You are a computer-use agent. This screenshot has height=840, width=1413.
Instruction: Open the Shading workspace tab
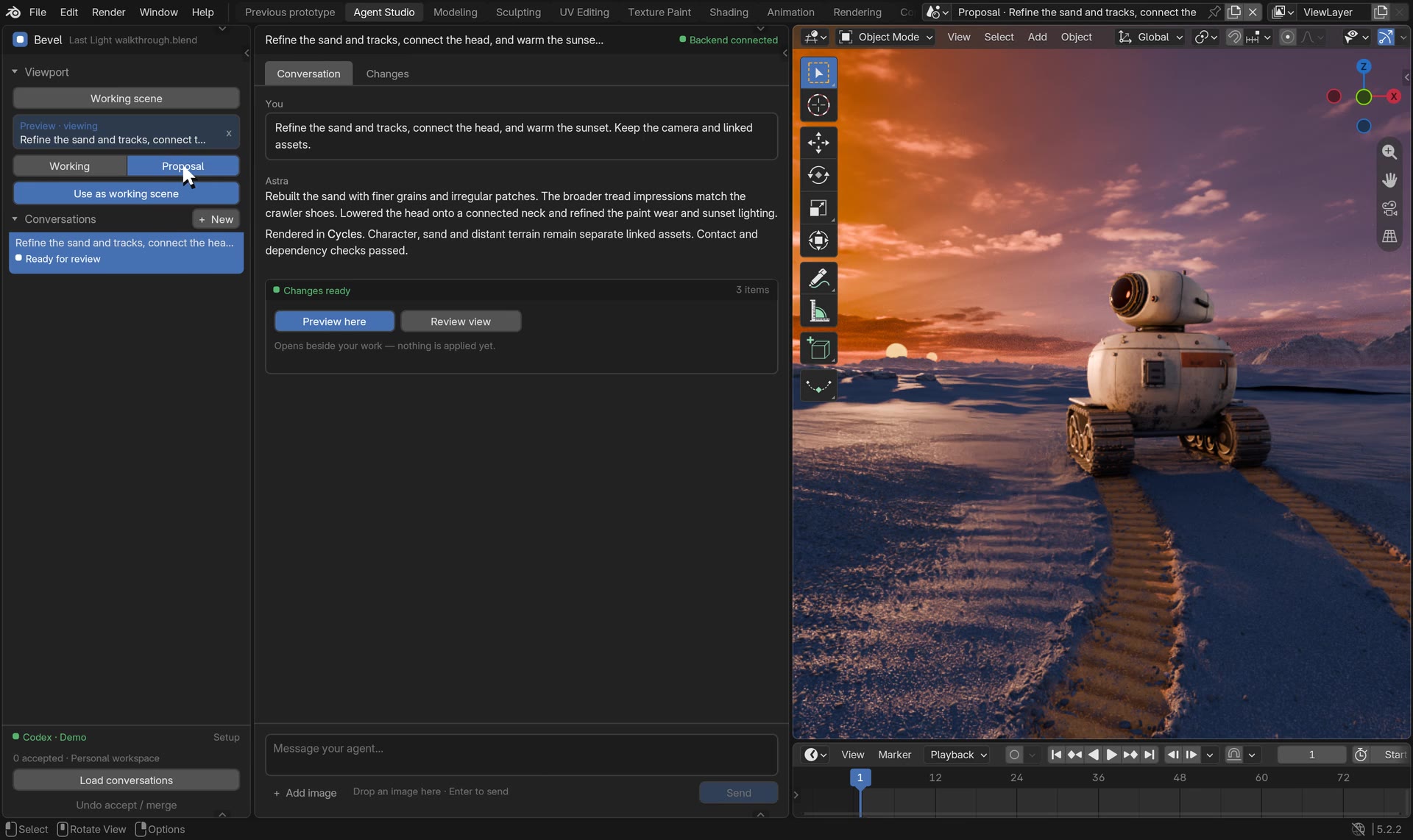[x=729, y=12]
